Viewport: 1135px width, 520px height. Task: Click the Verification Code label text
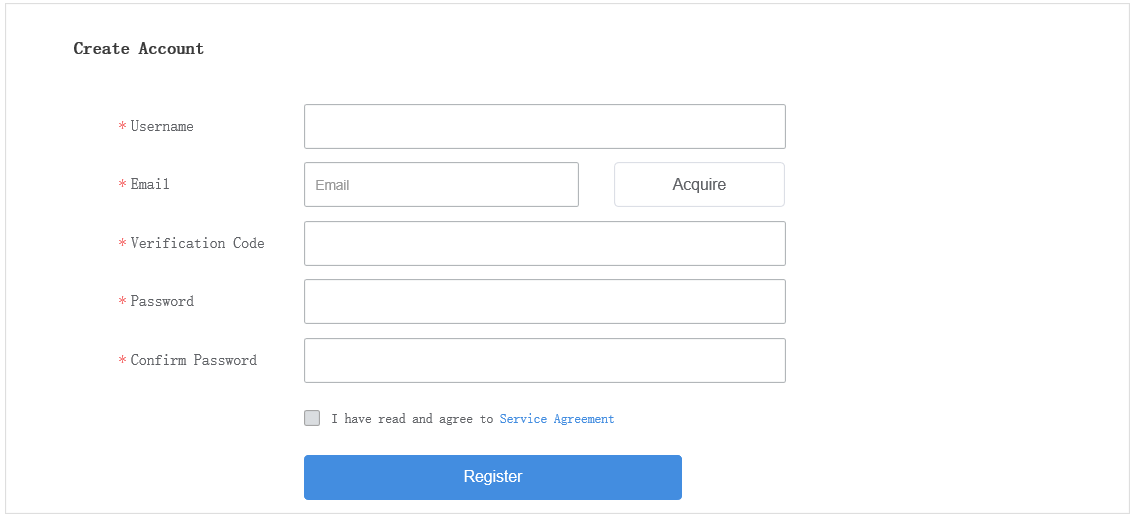(197, 243)
